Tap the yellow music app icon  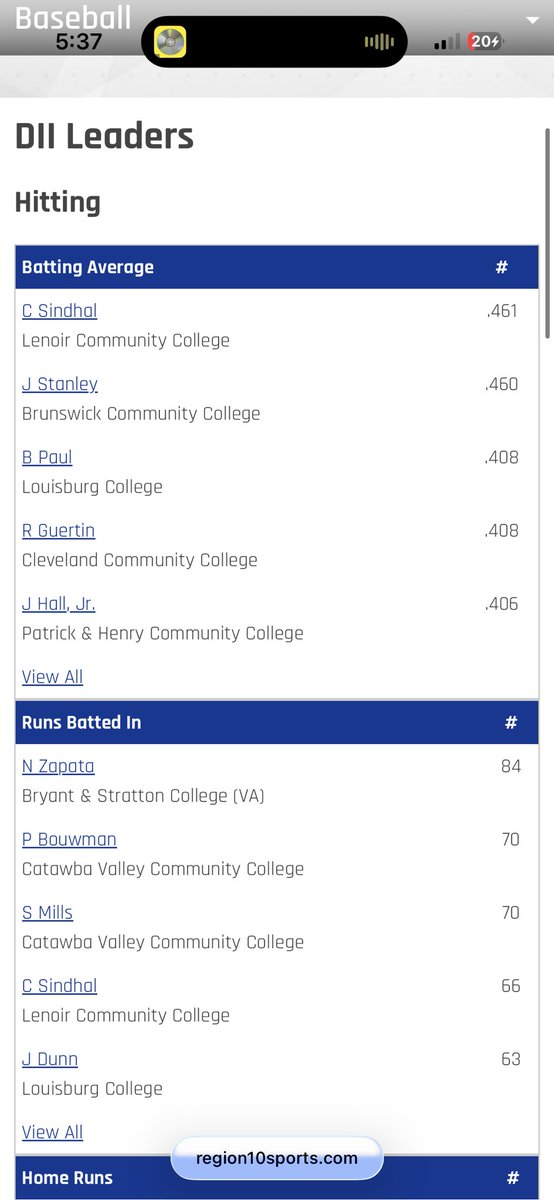170,42
